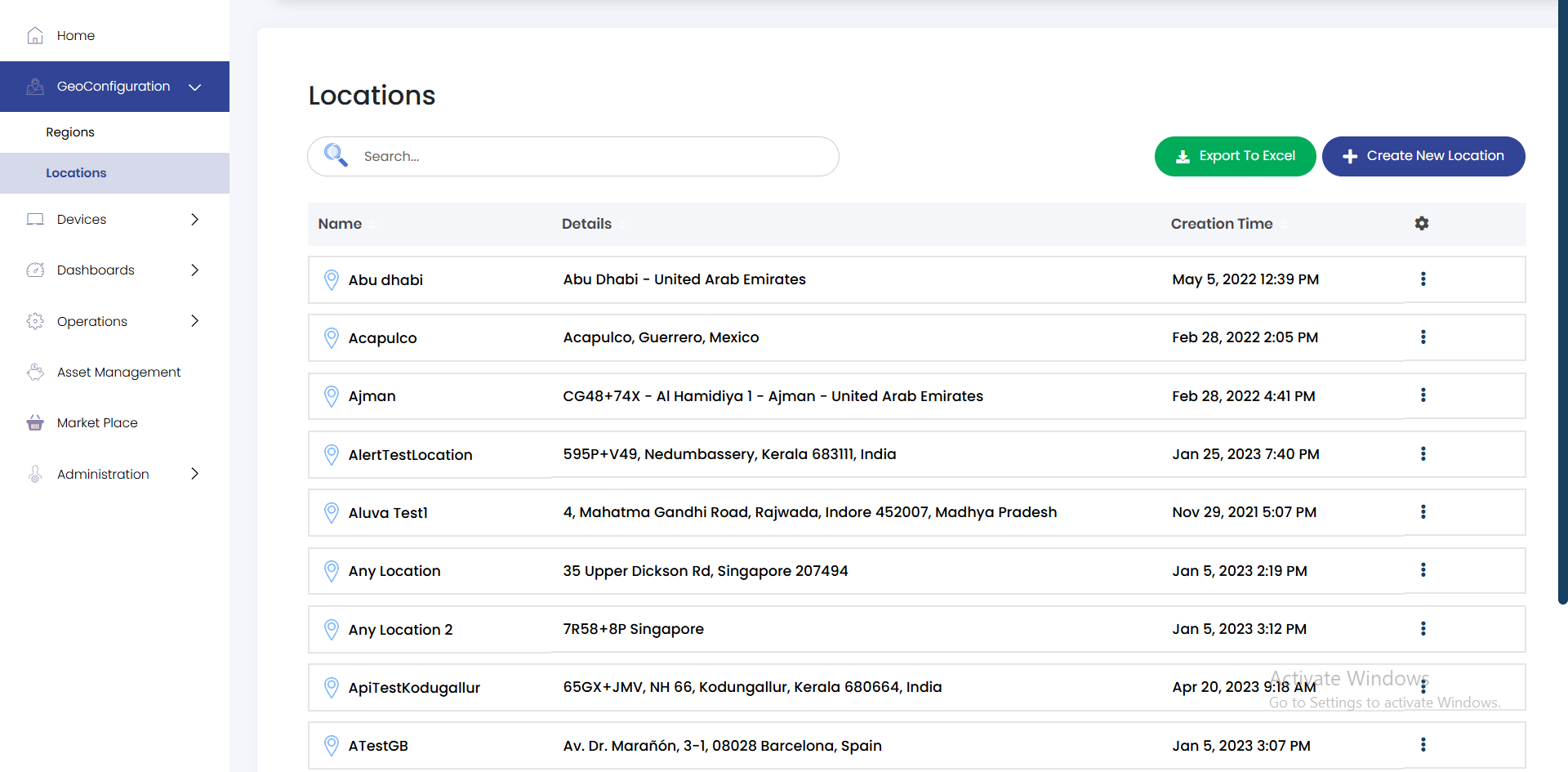
Task: Open actions menu for Aluva Test1
Action: (x=1423, y=512)
